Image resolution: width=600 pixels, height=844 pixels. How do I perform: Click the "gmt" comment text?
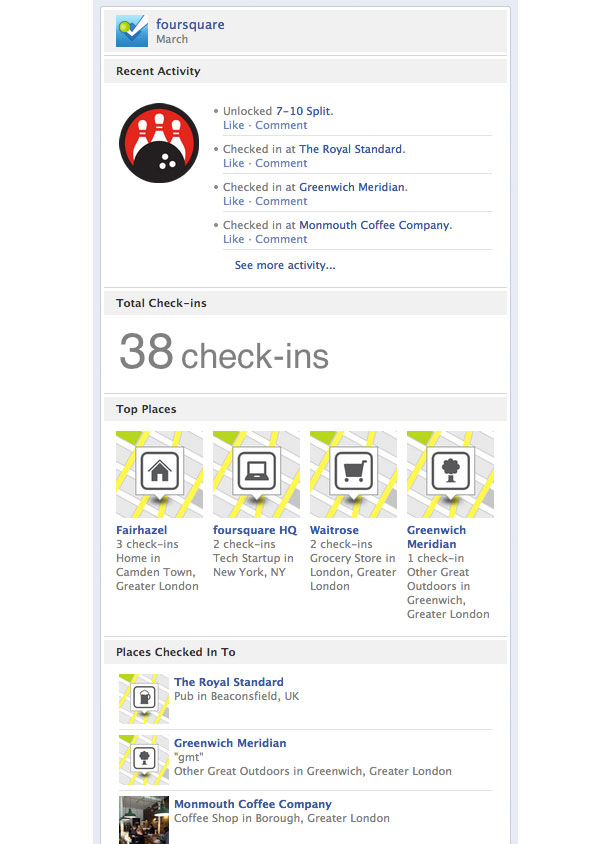coord(188,757)
